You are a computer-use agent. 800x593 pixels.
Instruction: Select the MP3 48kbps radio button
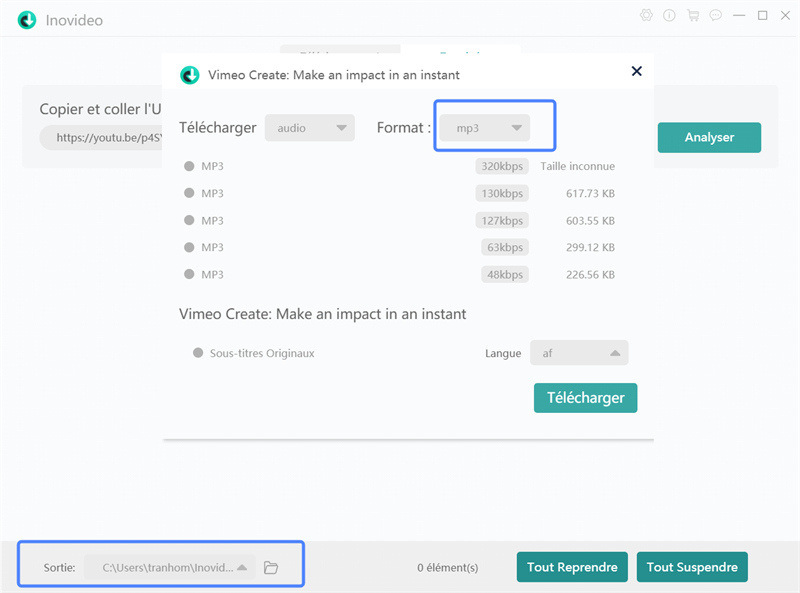(189, 274)
